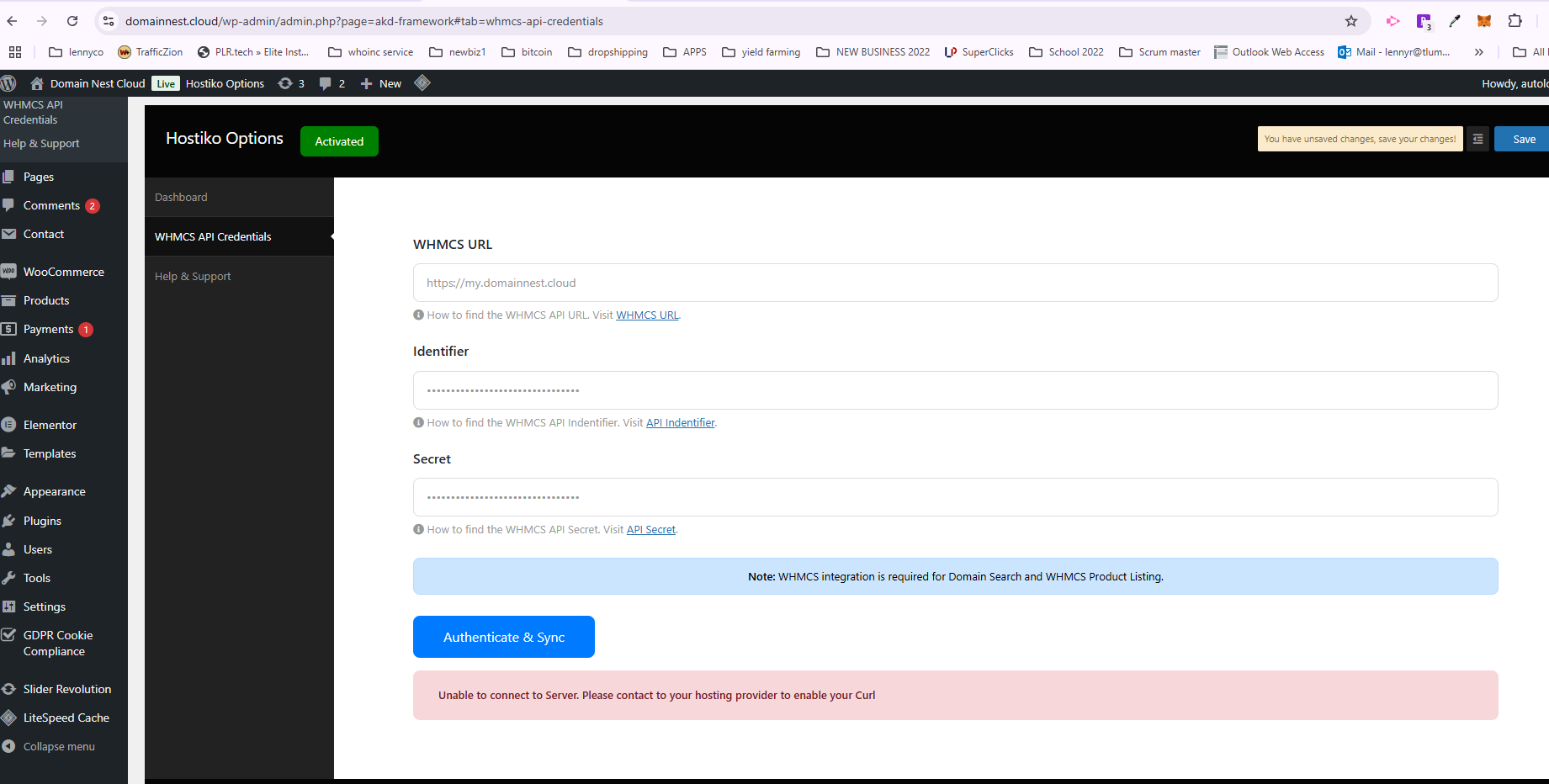The height and width of the screenshot is (784, 1549).
Task: Open Users menu in sidebar
Action: pos(38,549)
